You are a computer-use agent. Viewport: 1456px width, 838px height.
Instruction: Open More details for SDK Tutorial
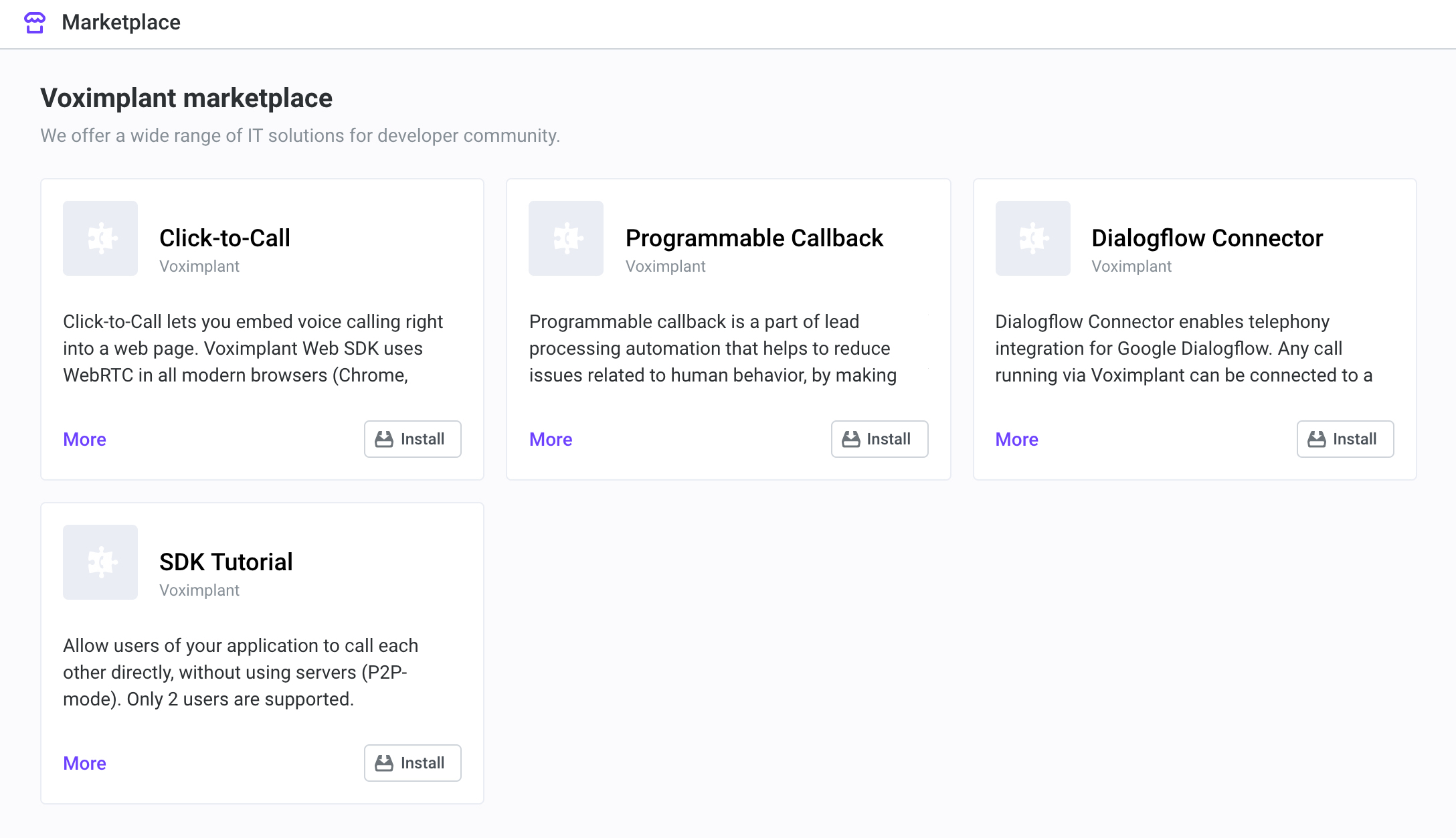[84, 763]
